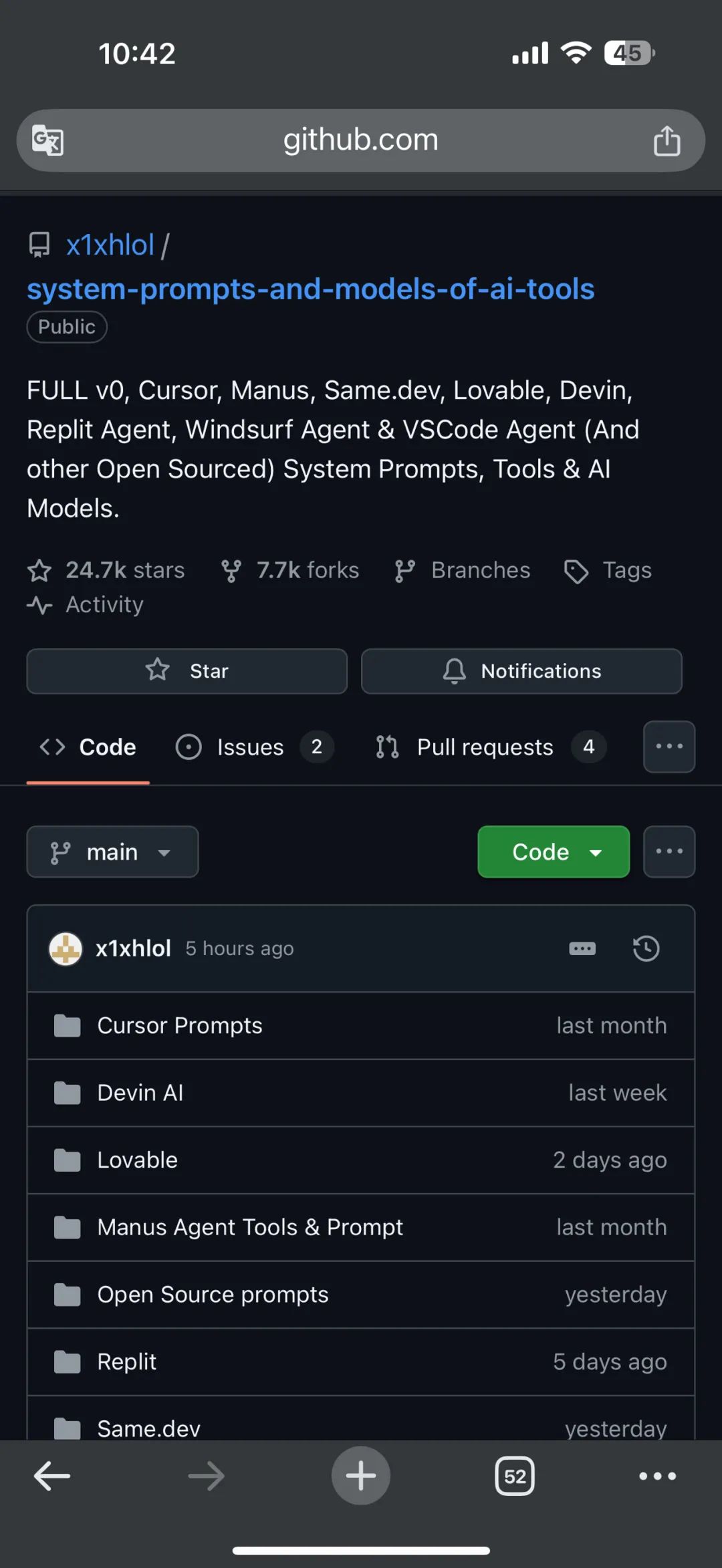Viewport: 722px width, 1568px height.
Task: Open the green Code download dropdown
Action: pos(553,852)
